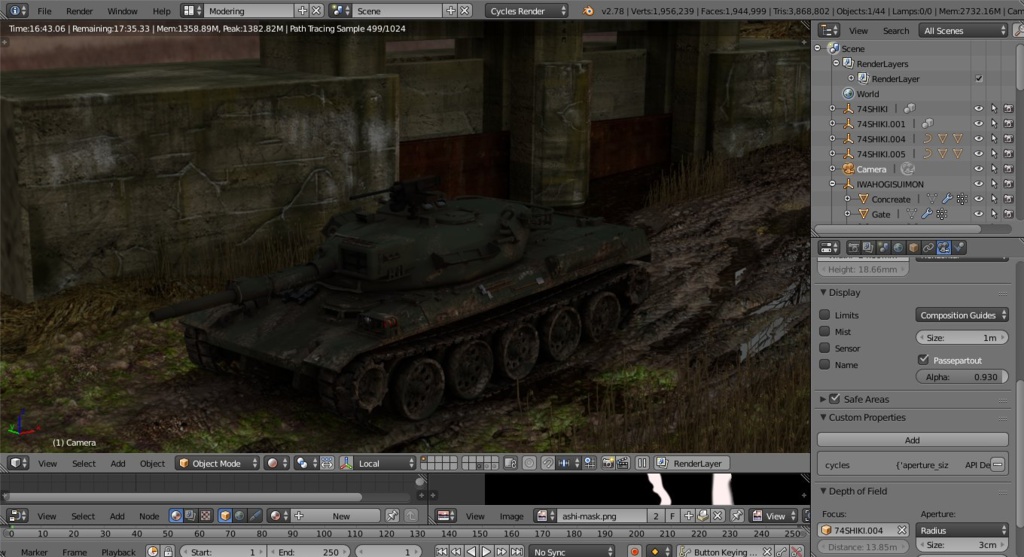Image resolution: width=1024 pixels, height=557 pixels.
Task: Expand the Safe Areas panel
Action: pyautogui.click(x=823, y=399)
